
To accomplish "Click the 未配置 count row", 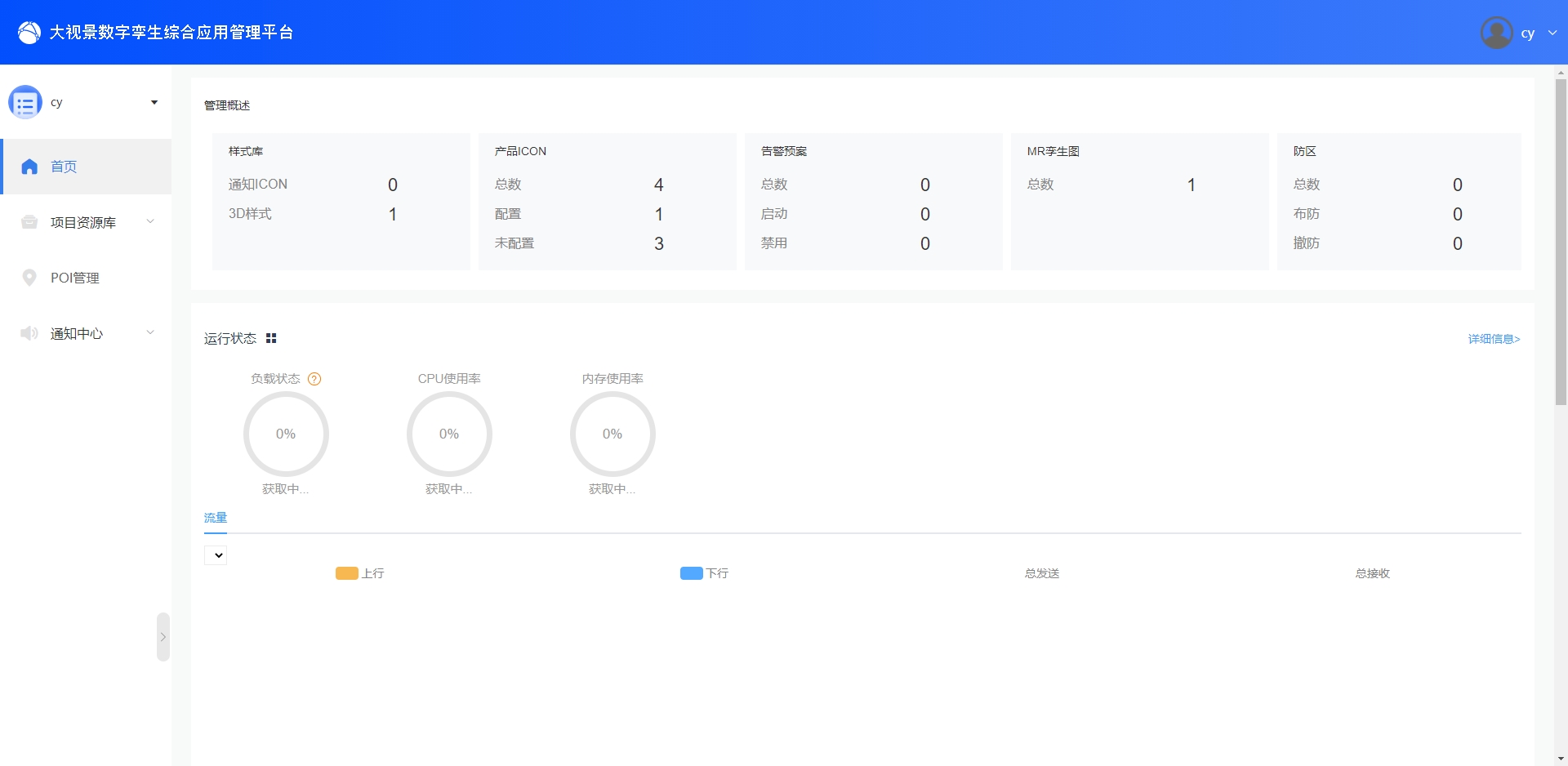I will click(x=607, y=243).
